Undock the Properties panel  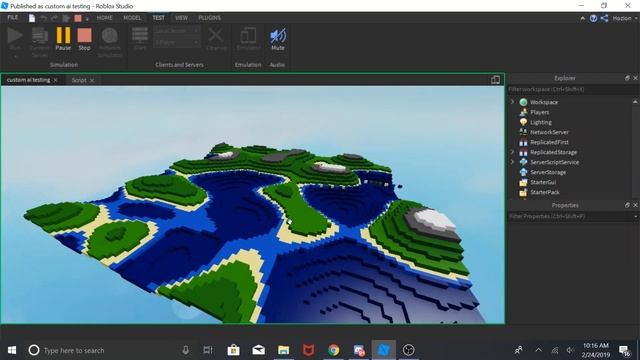point(627,205)
